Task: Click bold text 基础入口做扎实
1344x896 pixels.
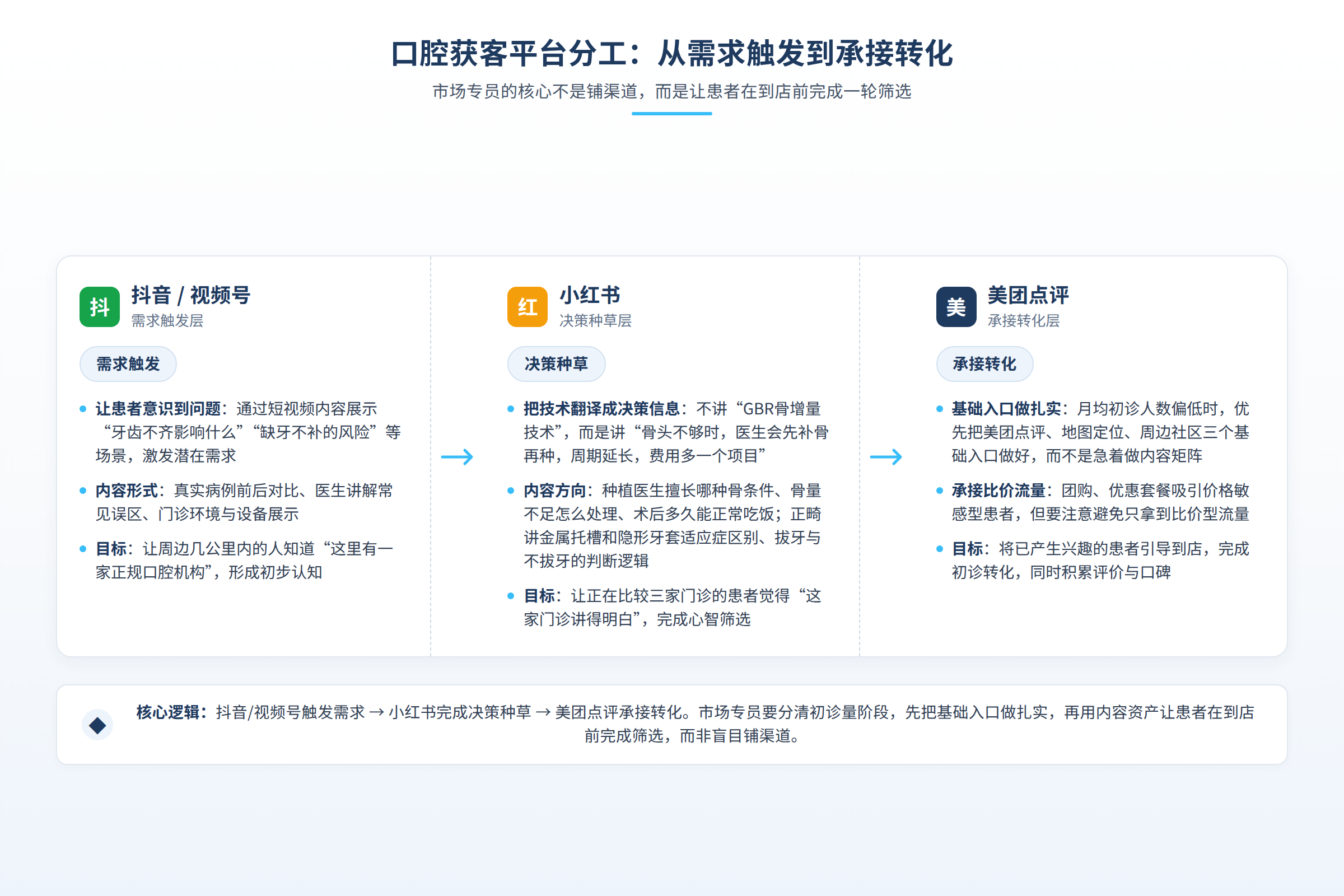Action: [x=1006, y=409]
